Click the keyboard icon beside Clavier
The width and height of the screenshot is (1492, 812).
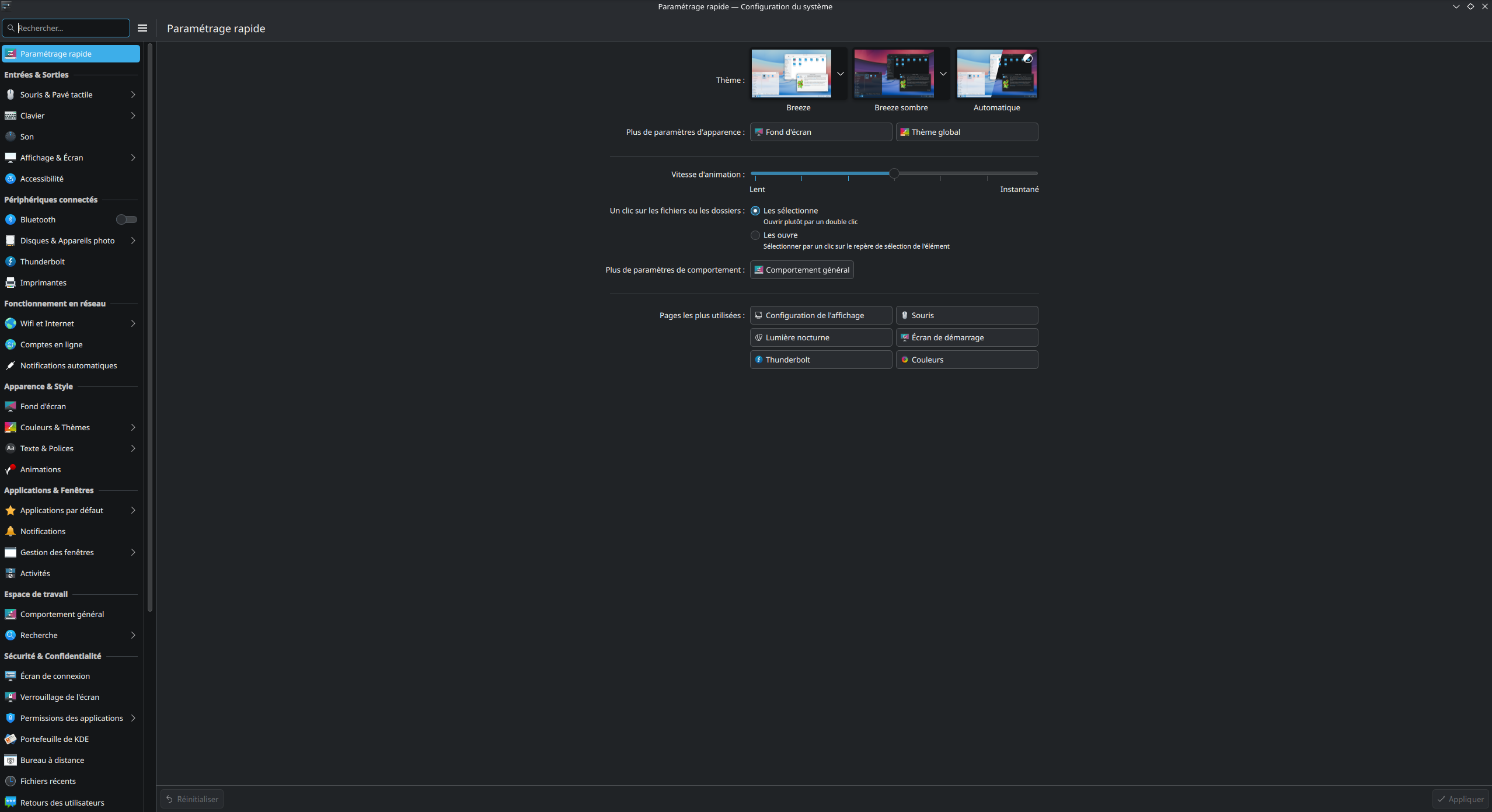tap(11, 116)
